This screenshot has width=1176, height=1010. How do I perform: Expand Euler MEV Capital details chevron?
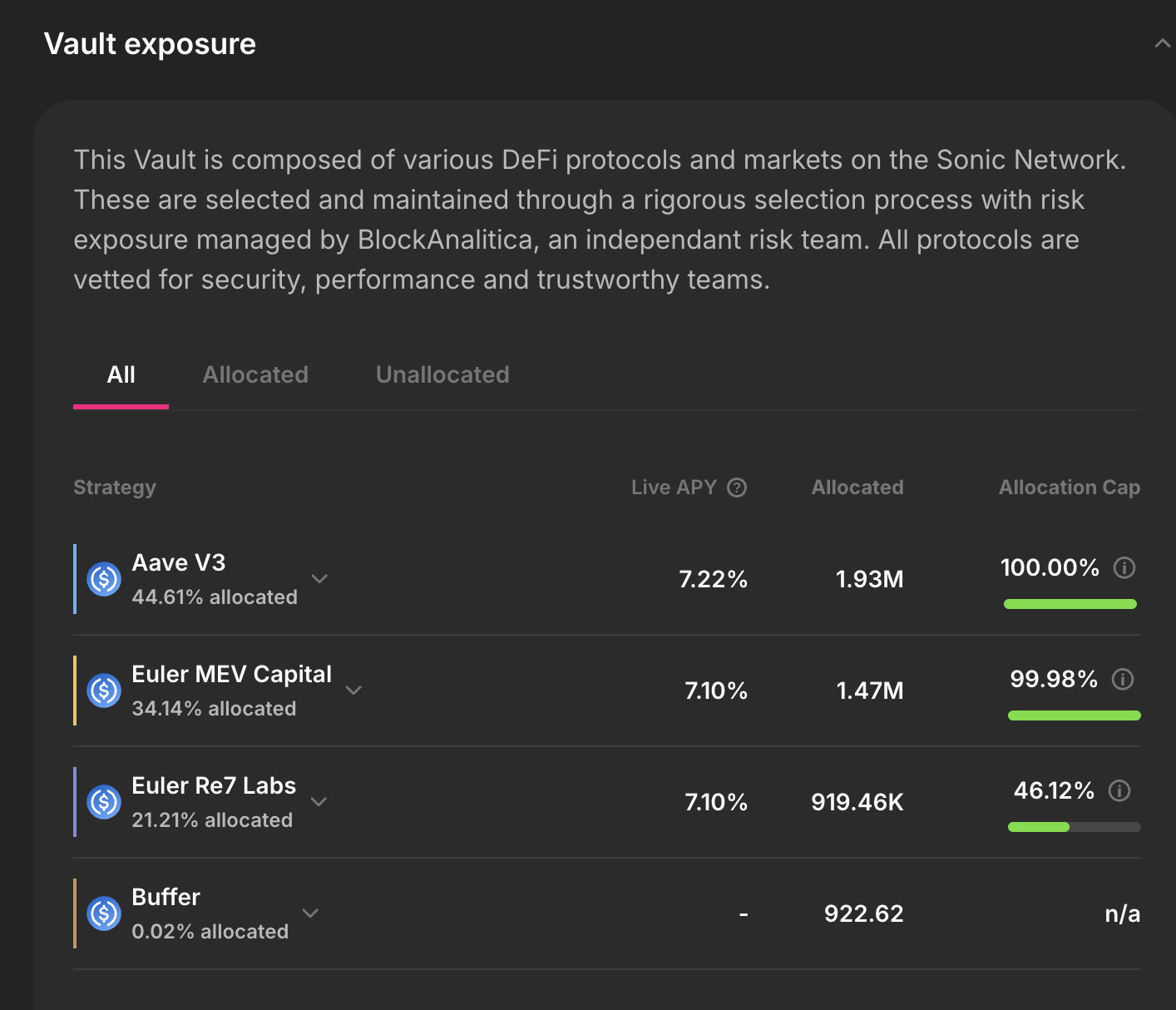tap(353, 691)
